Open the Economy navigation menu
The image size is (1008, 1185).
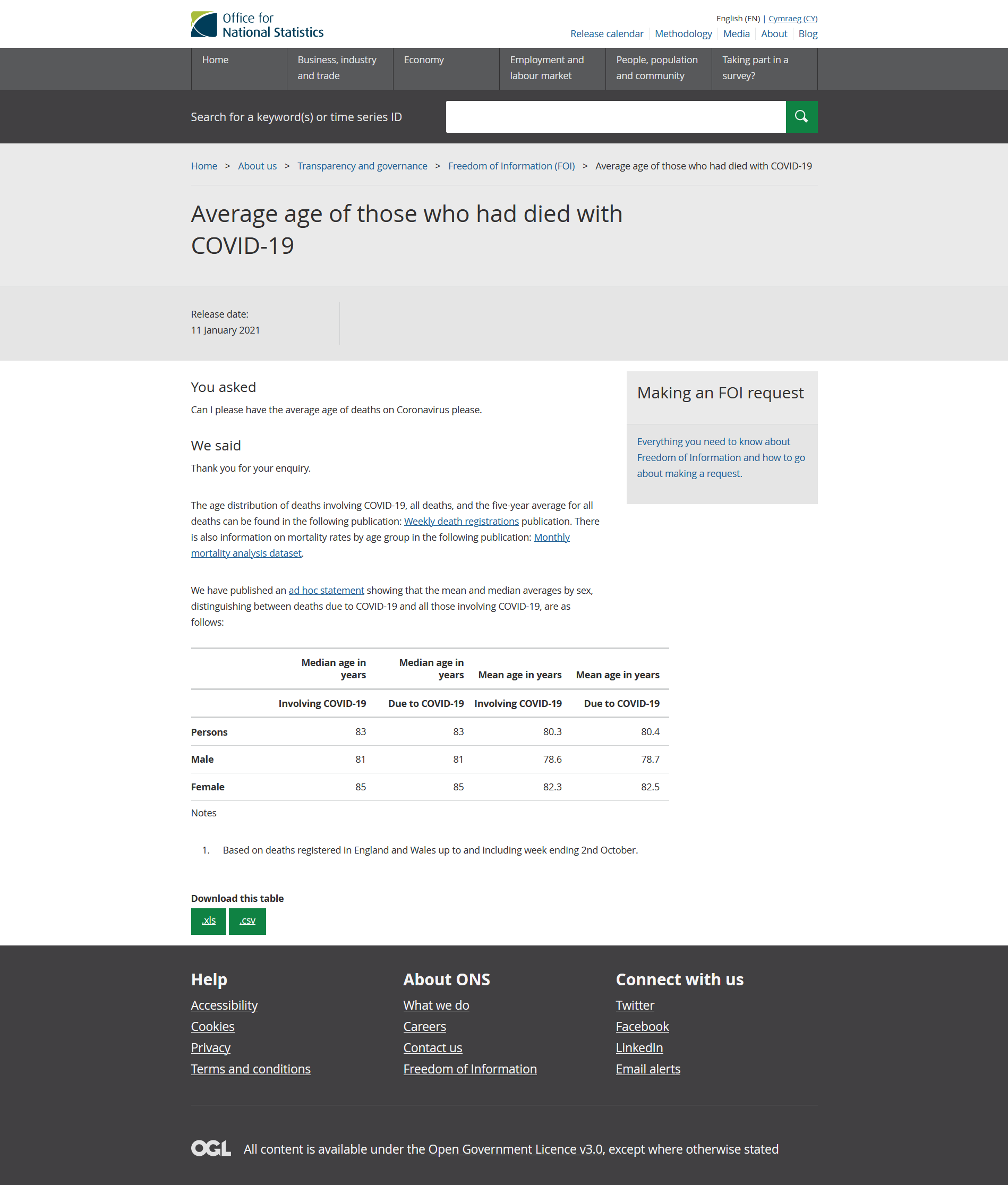pos(423,60)
